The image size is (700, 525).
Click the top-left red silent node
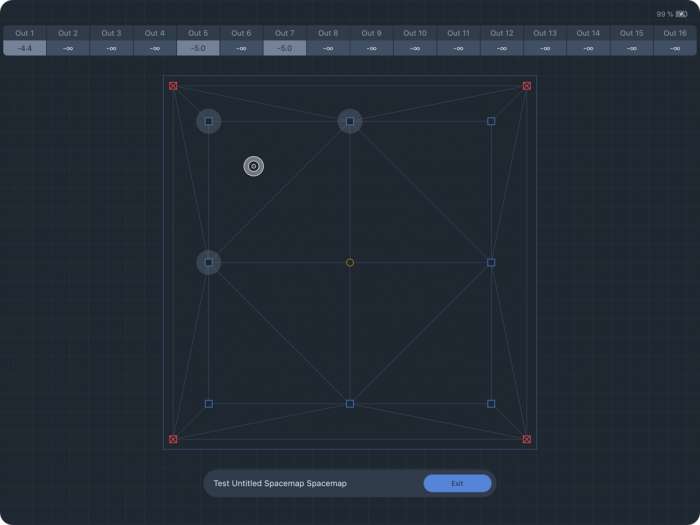click(173, 86)
